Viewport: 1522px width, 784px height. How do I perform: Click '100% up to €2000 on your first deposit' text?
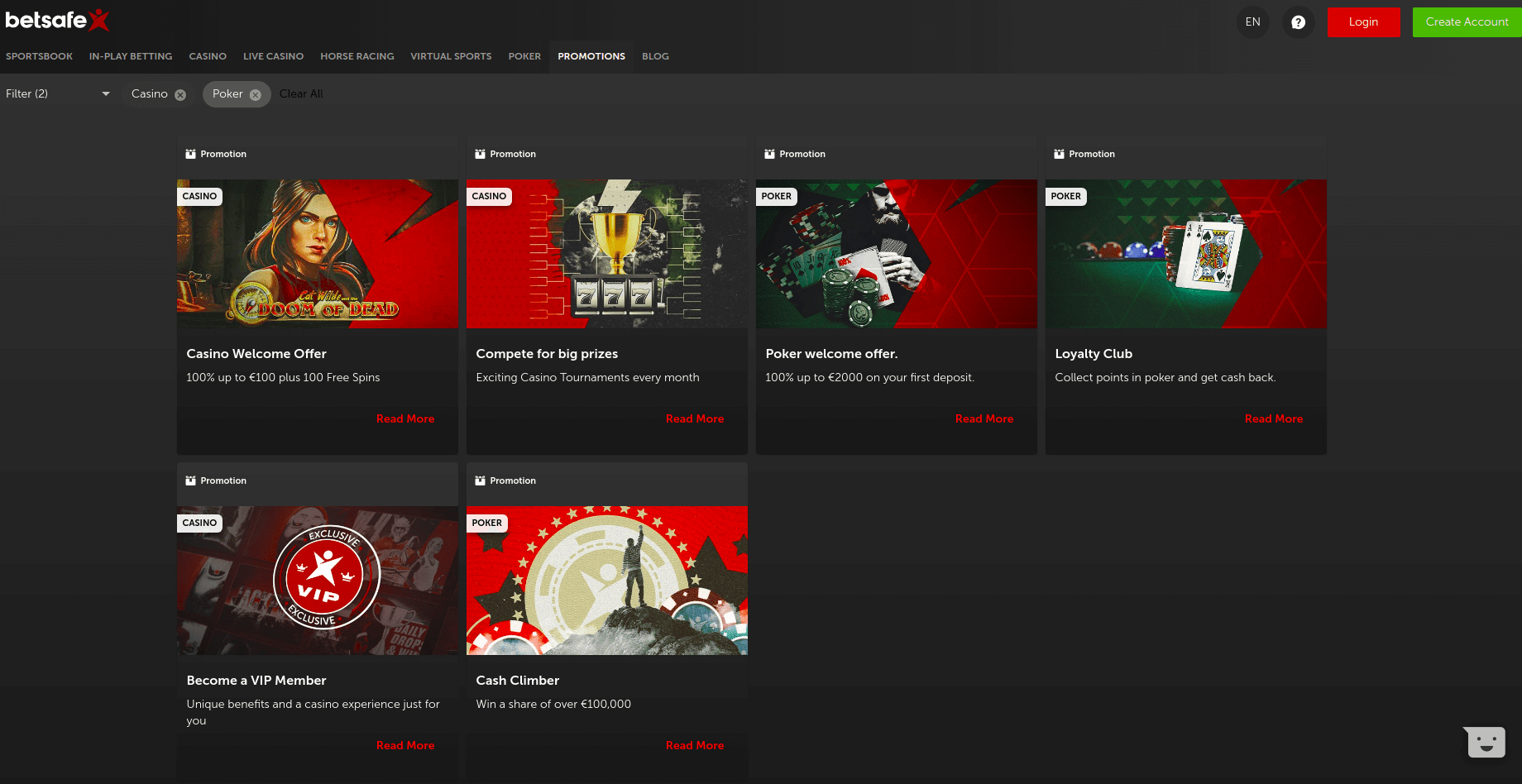[869, 378]
